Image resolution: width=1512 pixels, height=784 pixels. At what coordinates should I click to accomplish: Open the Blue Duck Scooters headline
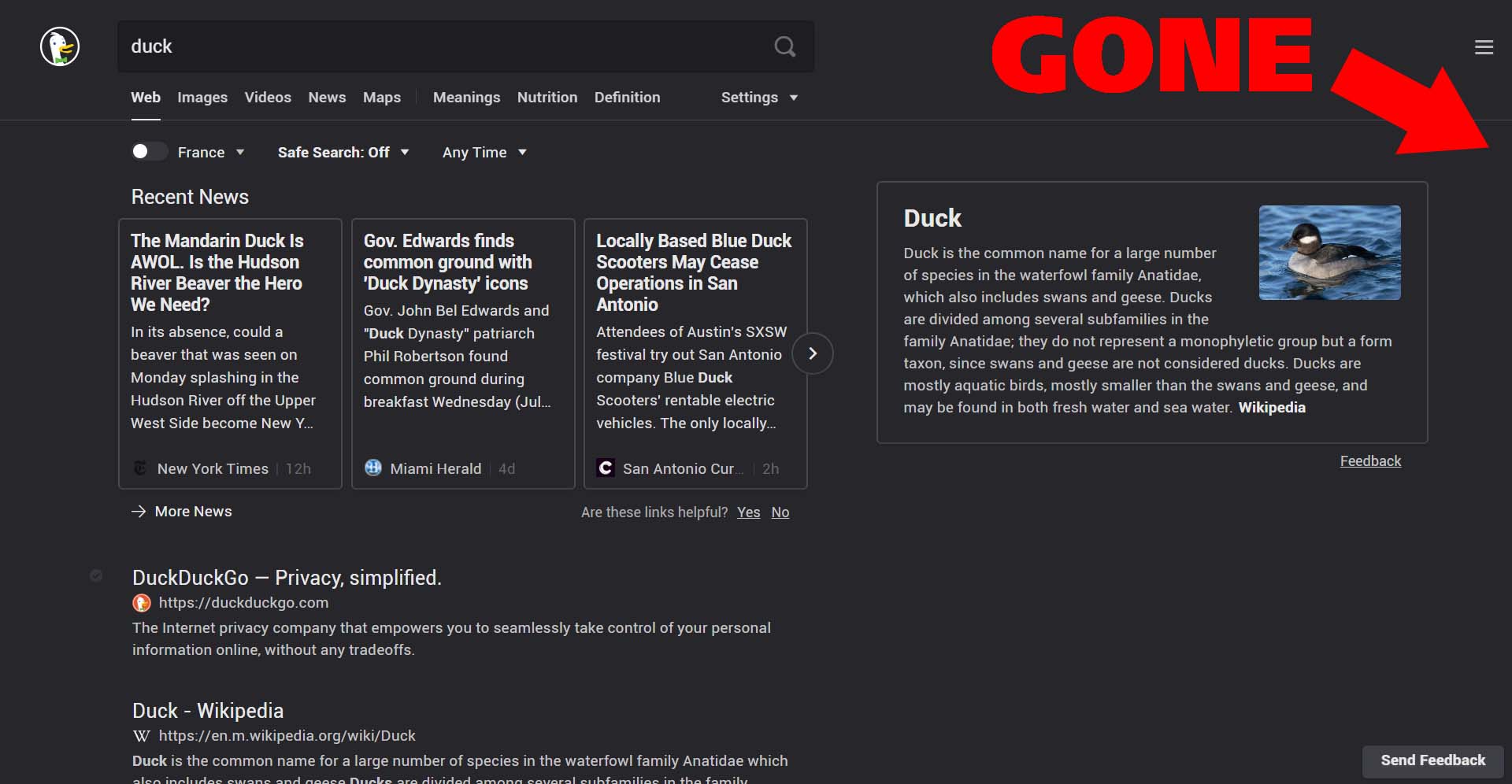(694, 272)
